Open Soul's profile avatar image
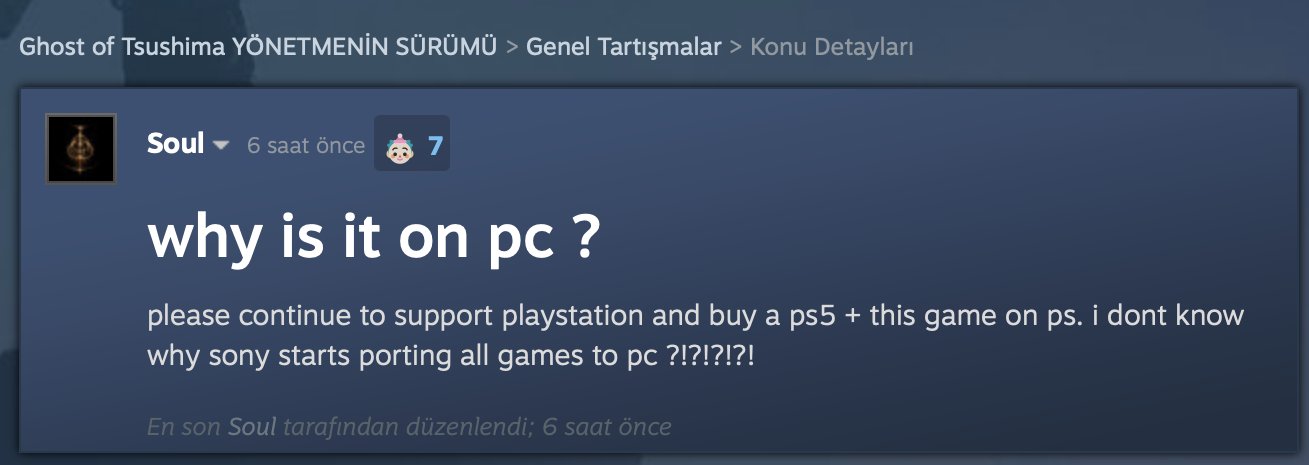This screenshot has height=465, width=1309. tap(81, 149)
